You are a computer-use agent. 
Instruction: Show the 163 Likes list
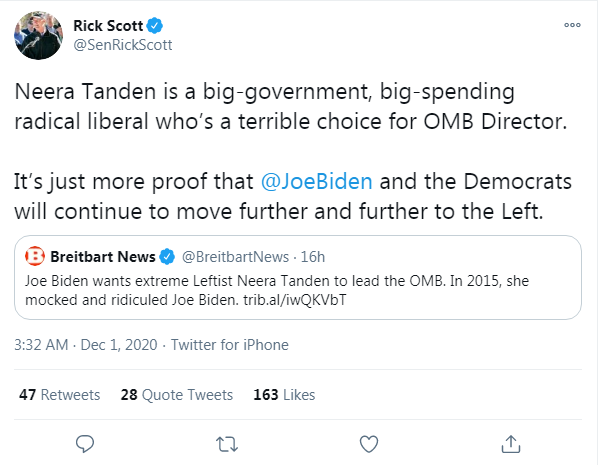[x=284, y=395]
